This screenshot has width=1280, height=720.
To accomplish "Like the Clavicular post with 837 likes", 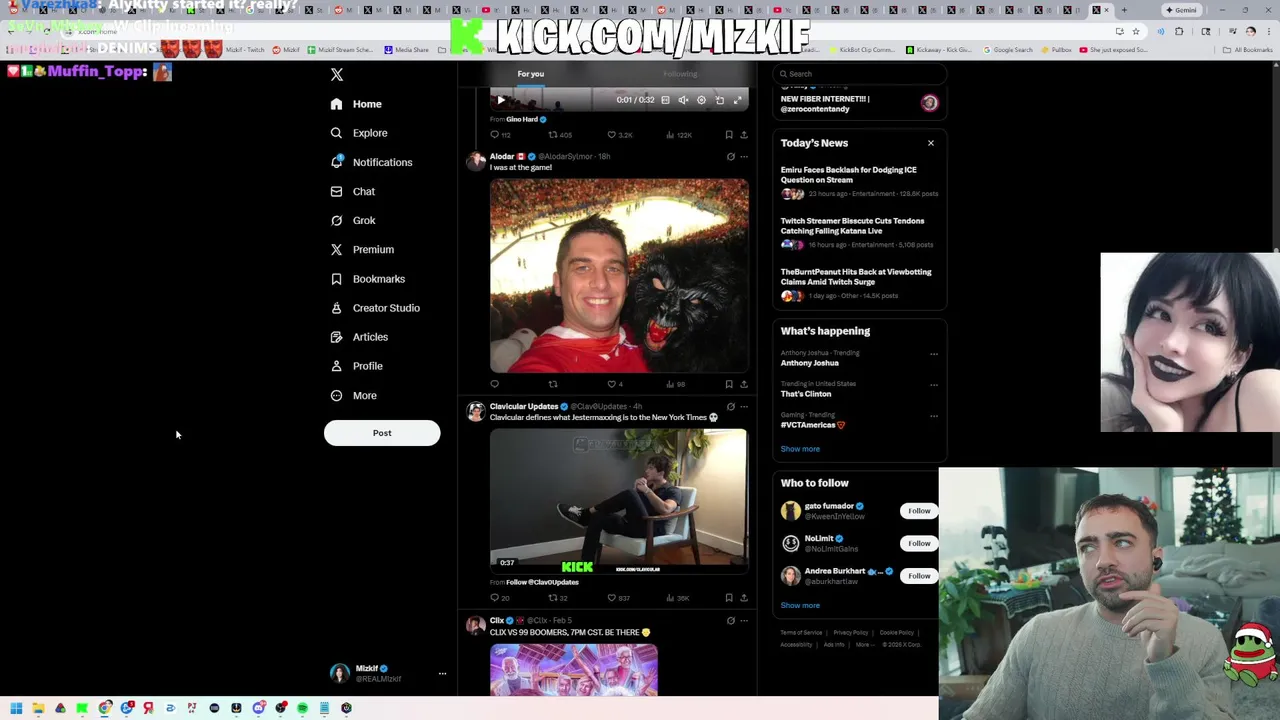I will coord(619,598).
